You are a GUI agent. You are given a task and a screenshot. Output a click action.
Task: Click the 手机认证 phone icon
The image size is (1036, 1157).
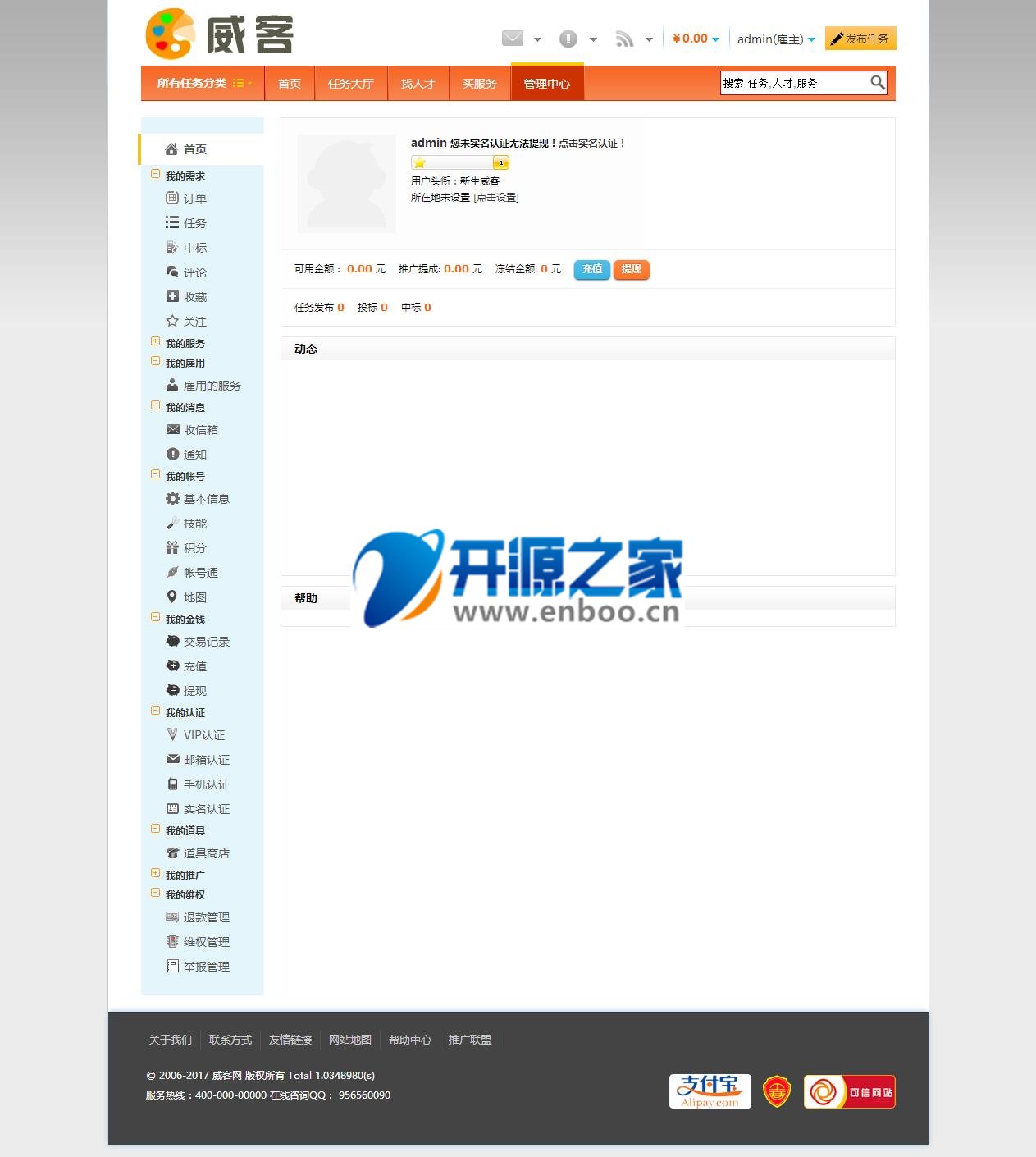172,784
